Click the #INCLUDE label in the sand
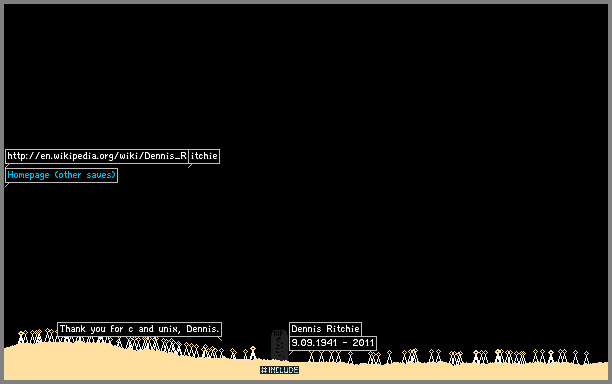The width and height of the screenshot is (612, 384). [279, 370]
